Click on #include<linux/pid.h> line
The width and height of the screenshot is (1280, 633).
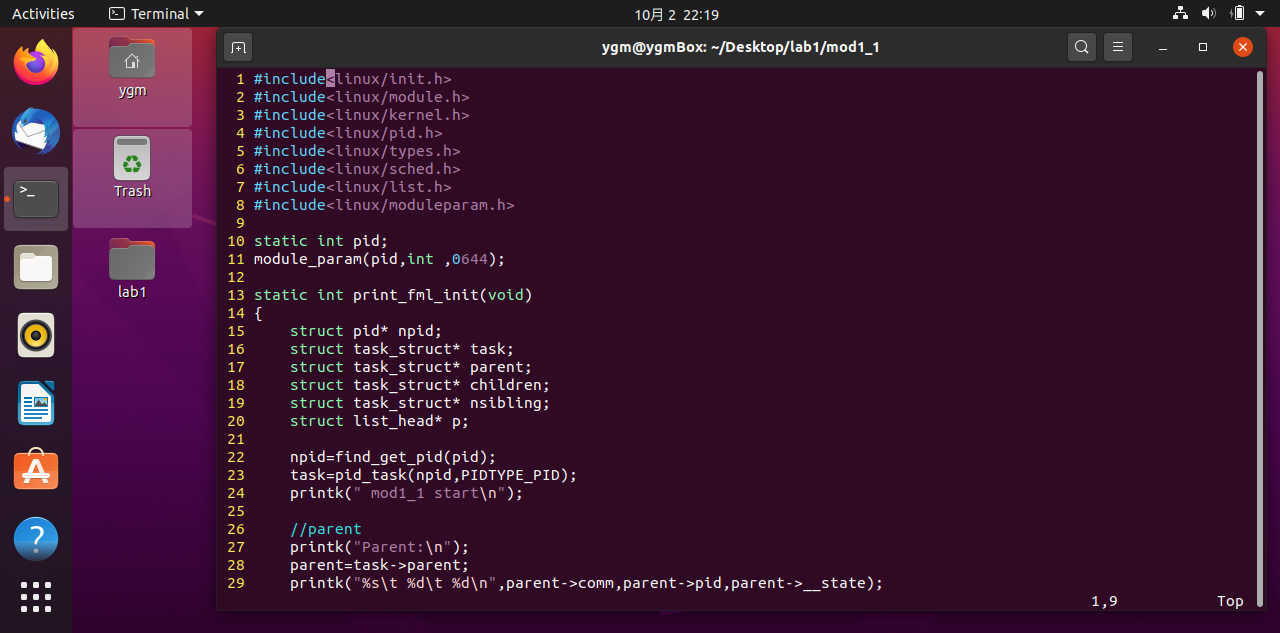348,133
